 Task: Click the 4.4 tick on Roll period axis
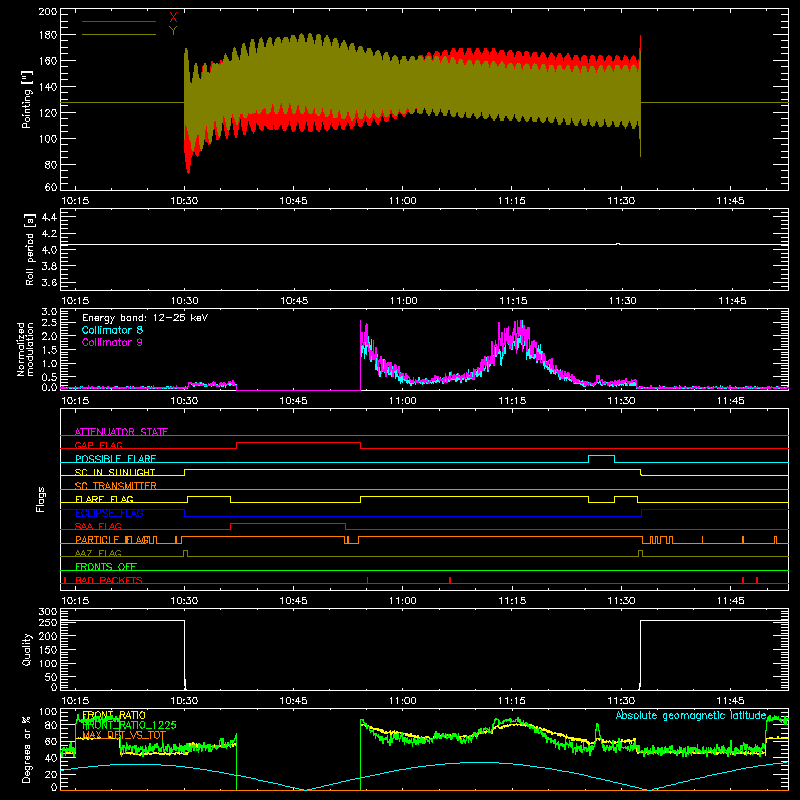[49, 217]
